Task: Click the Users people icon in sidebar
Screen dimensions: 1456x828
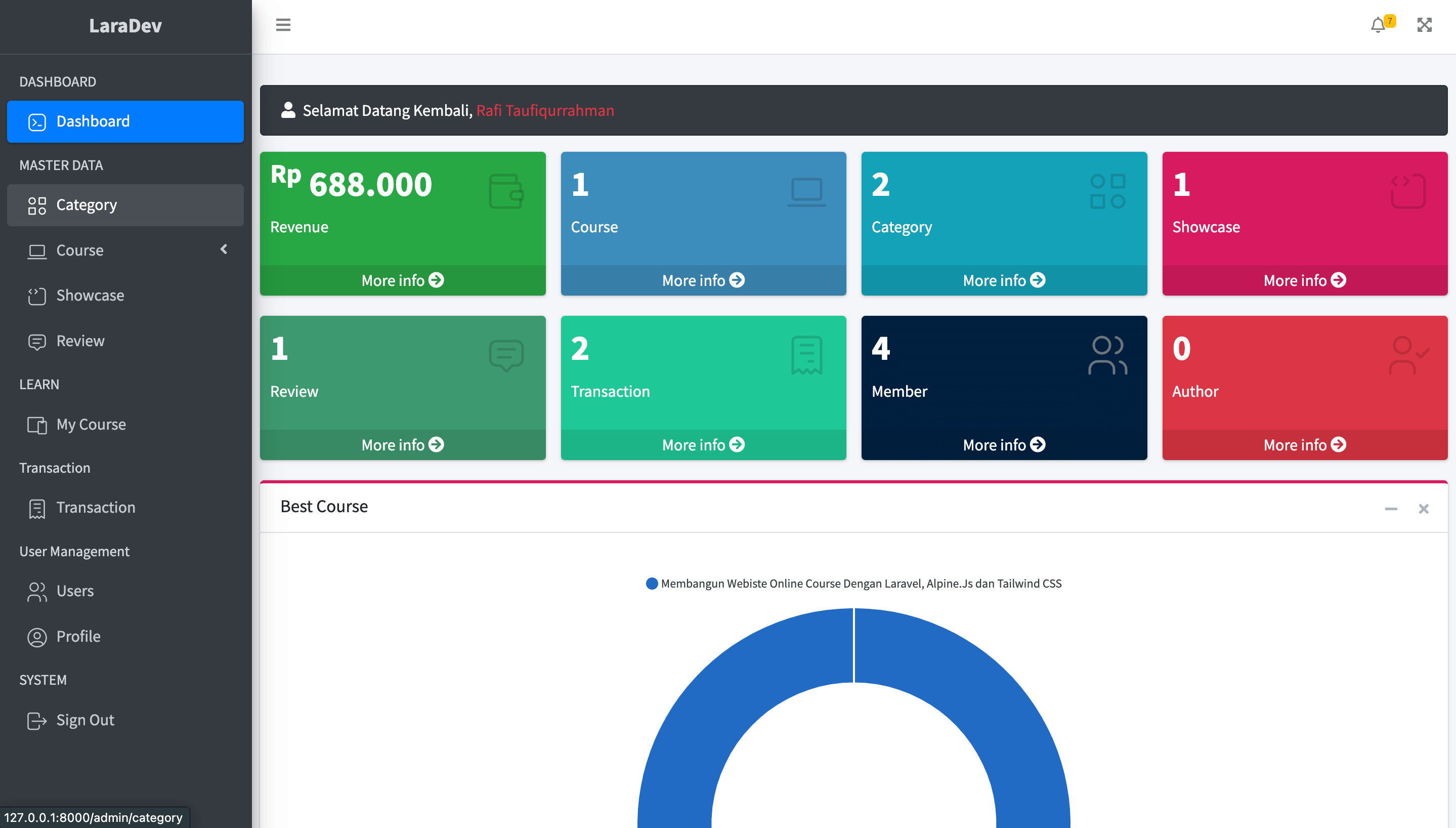Action: [x=37, y=592]
